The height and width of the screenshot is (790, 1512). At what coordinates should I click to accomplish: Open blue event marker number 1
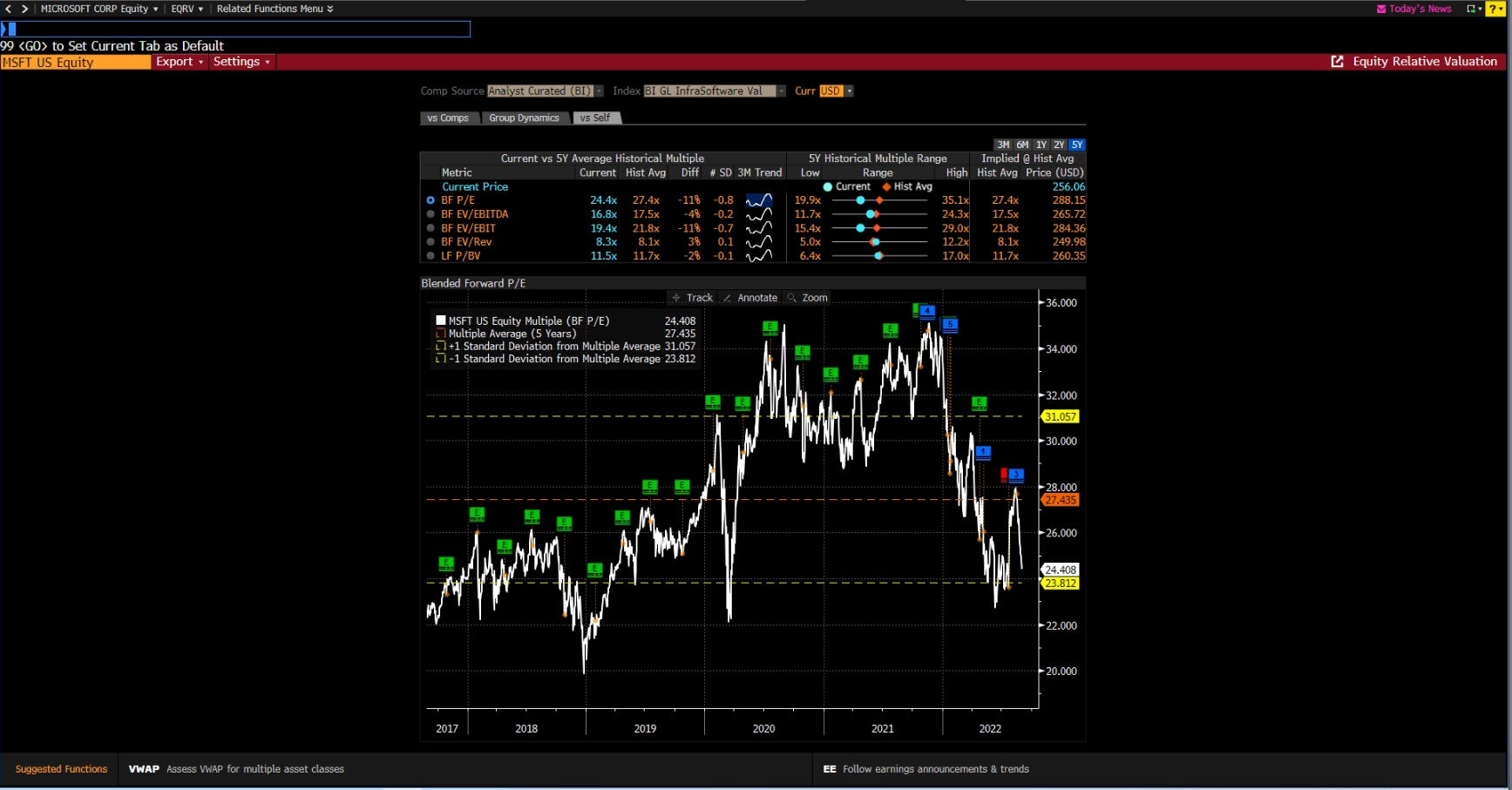tap(983, 452)
